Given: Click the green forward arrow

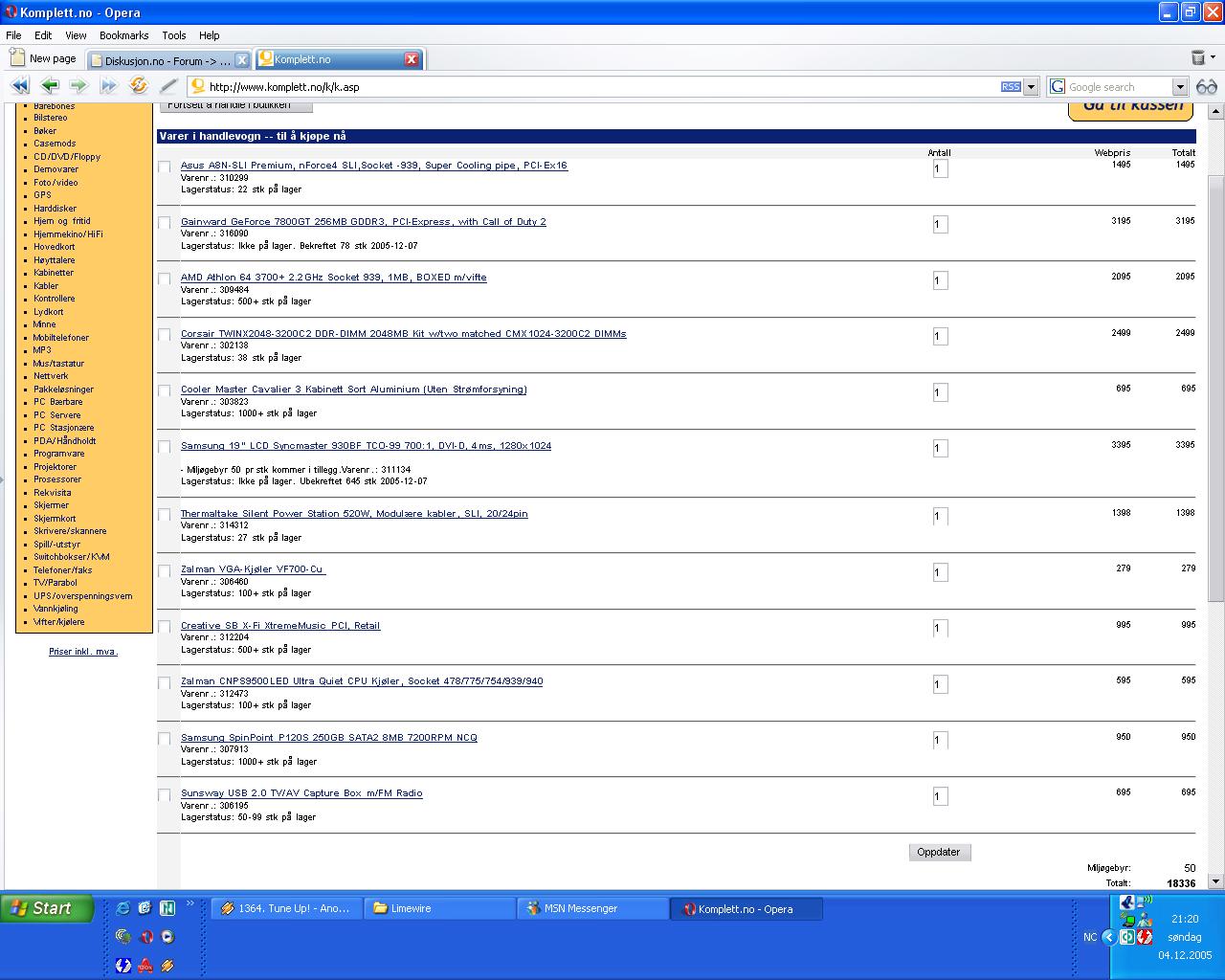Looking at the screenshot, I should click(x=78, y=86).
